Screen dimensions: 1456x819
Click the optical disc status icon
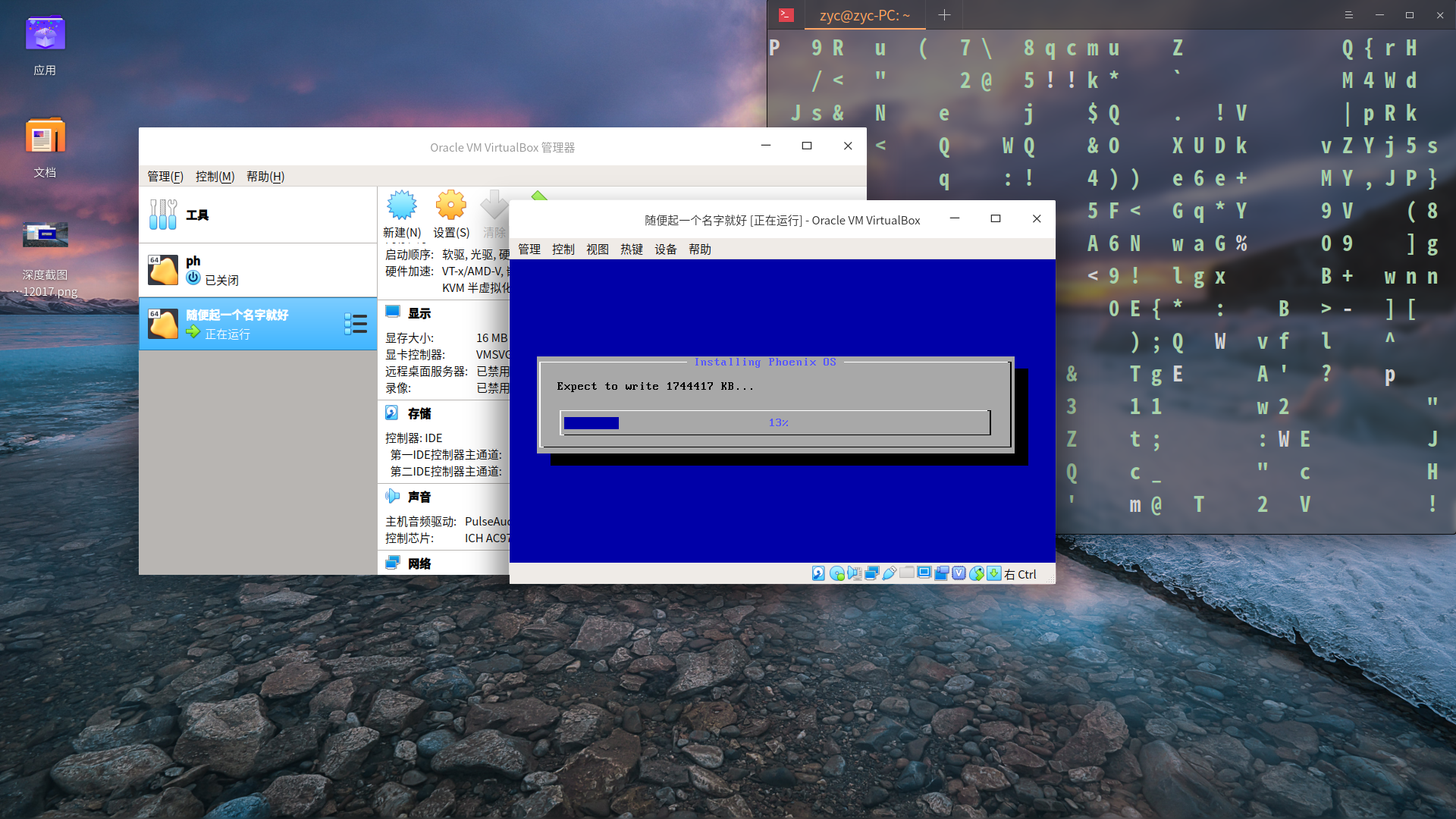pyautogui.click(x=836, y=573)
